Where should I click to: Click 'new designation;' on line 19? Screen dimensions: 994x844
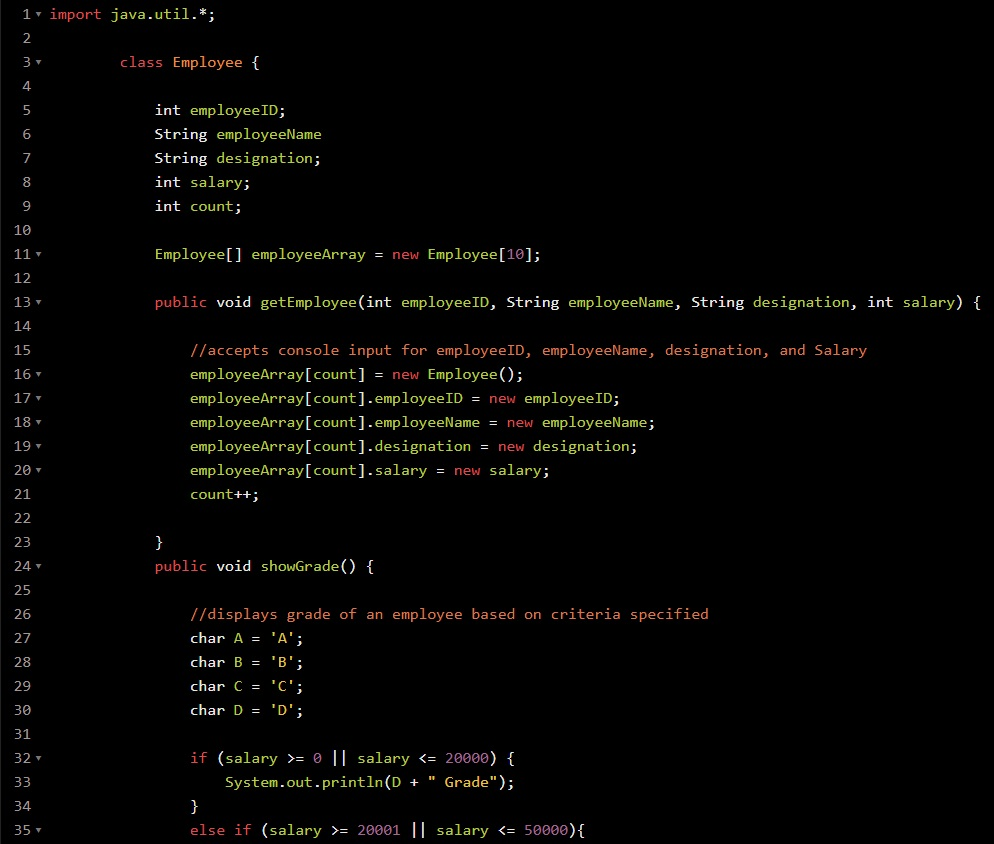(567, 447)
